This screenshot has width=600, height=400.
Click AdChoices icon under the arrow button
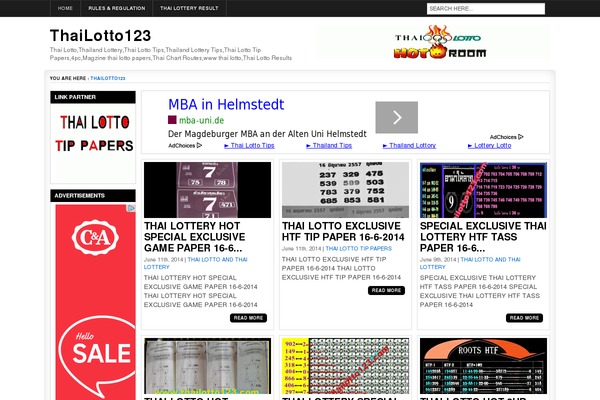pyautogui.click(x=507, y=137)
